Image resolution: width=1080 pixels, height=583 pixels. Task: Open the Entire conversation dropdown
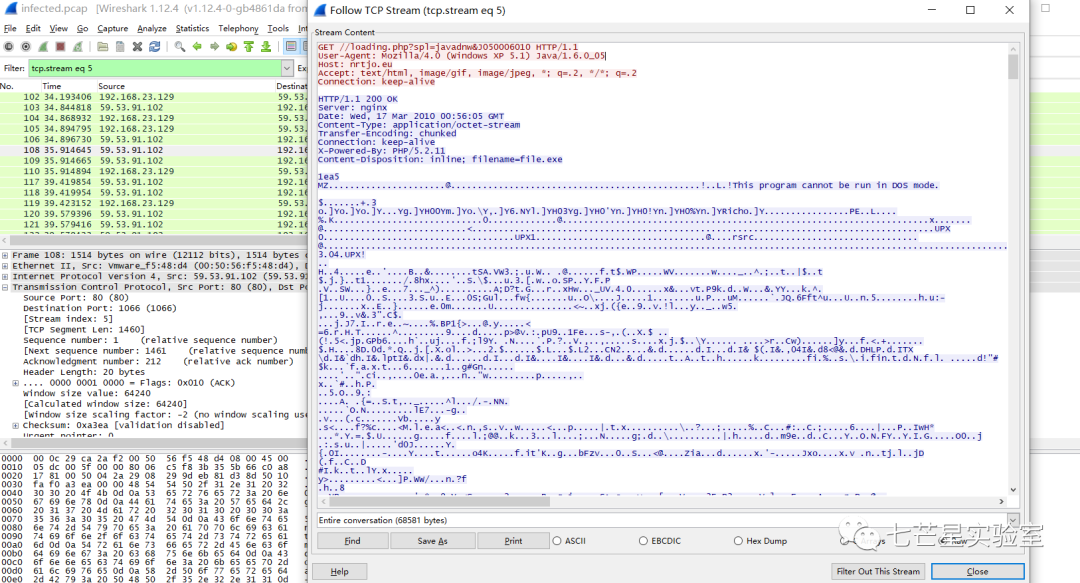[x=1012, y=520]
